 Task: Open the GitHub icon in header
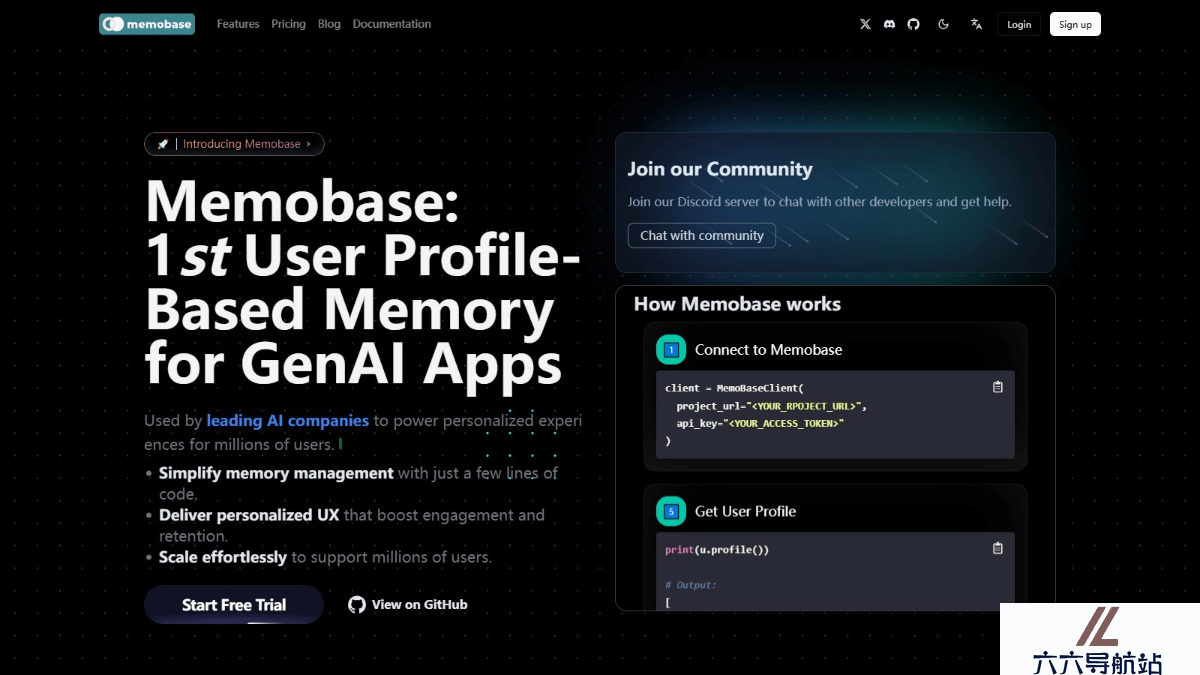(913, 24)
